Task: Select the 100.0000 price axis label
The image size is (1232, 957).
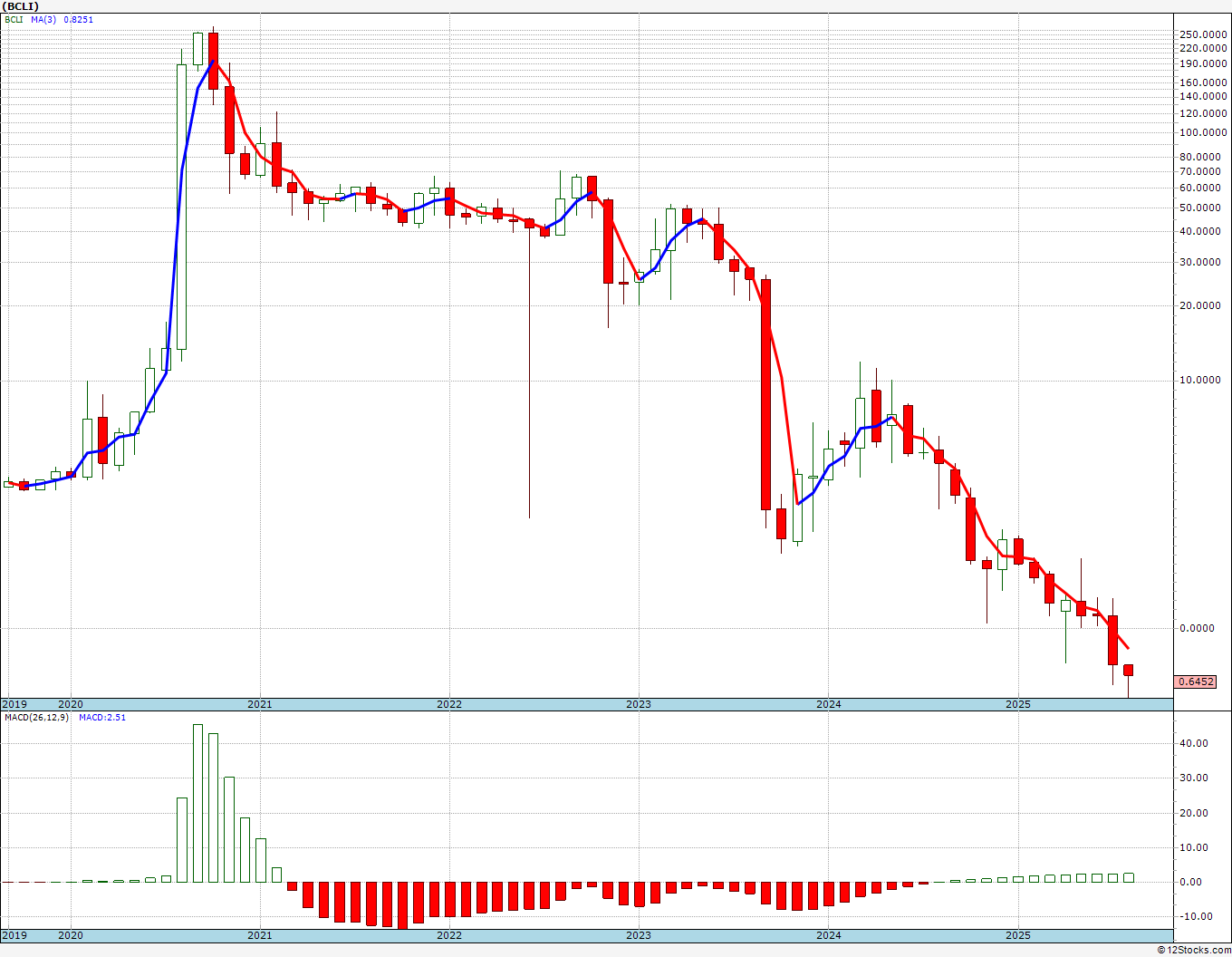Action: 1204,132
